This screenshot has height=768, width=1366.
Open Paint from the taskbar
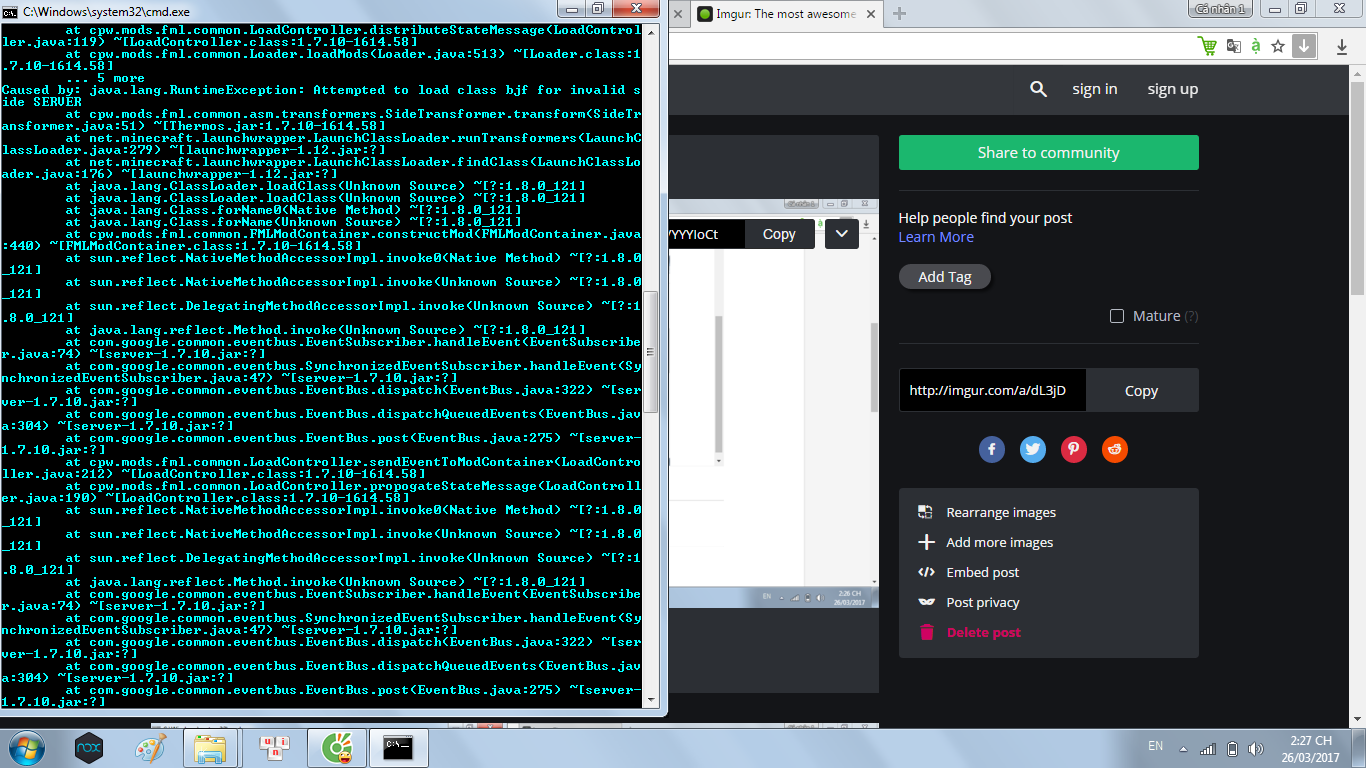pos(150,747)
